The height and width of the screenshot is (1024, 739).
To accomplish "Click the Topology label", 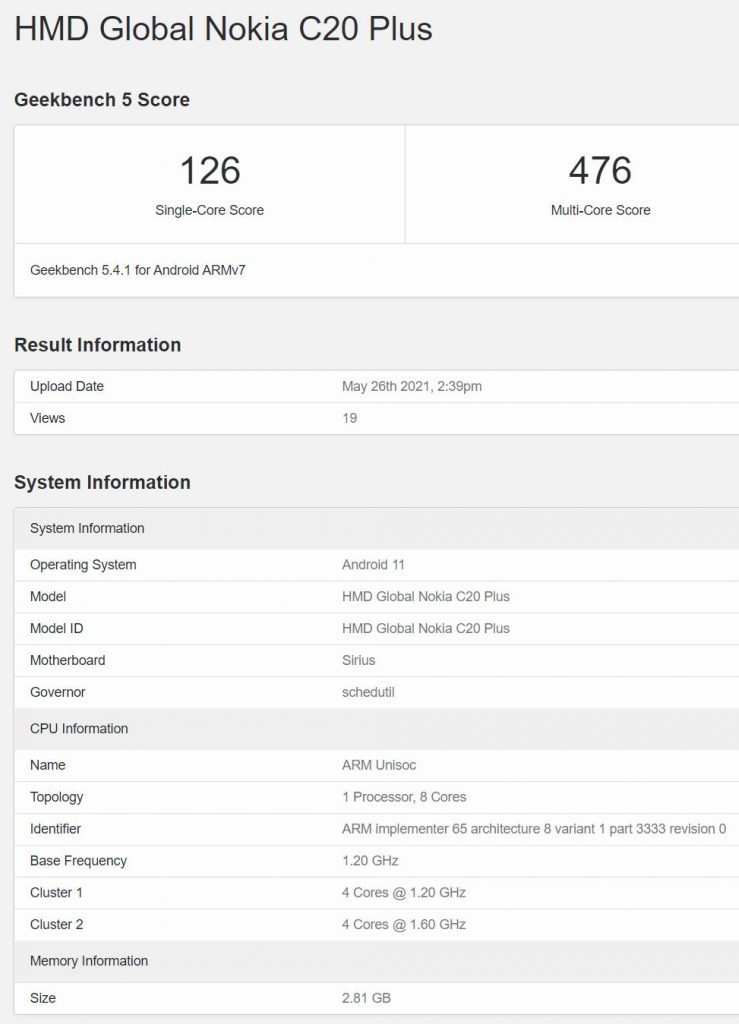I will pyautogui.click(x=57, y=797).
